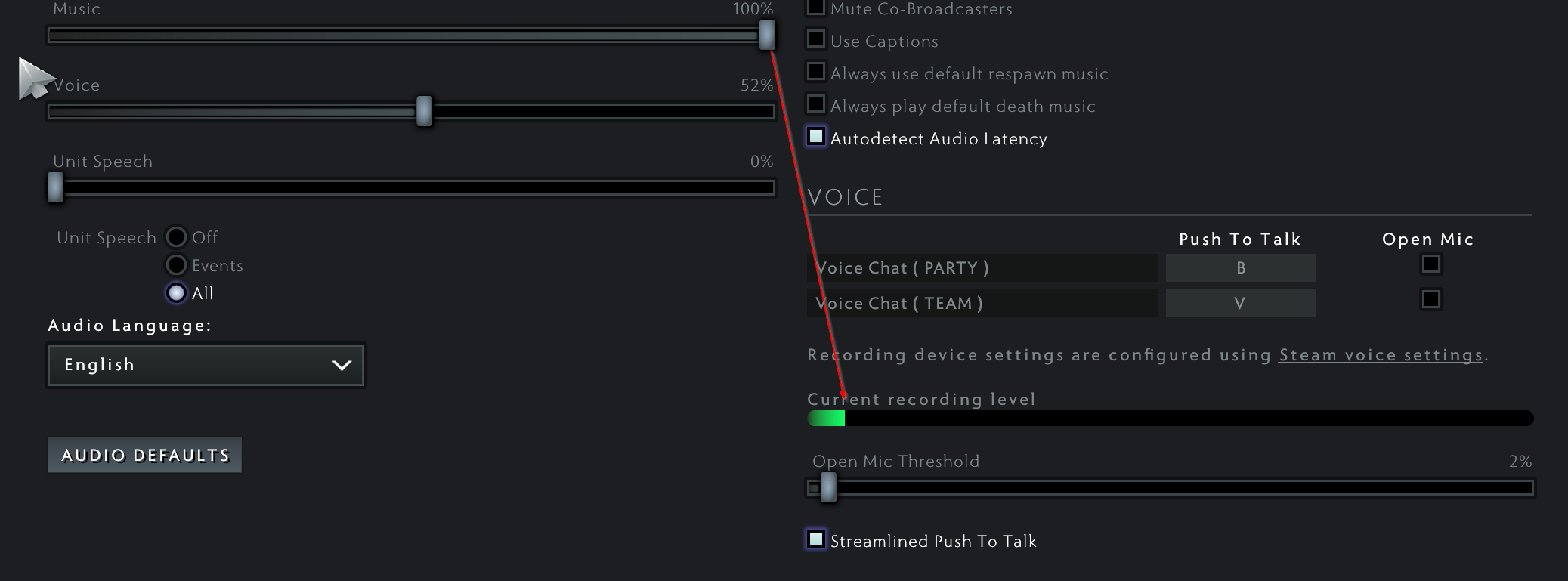Check "Mute Co-Broadcasters"
1568x581 pixels.
[816, 6]
